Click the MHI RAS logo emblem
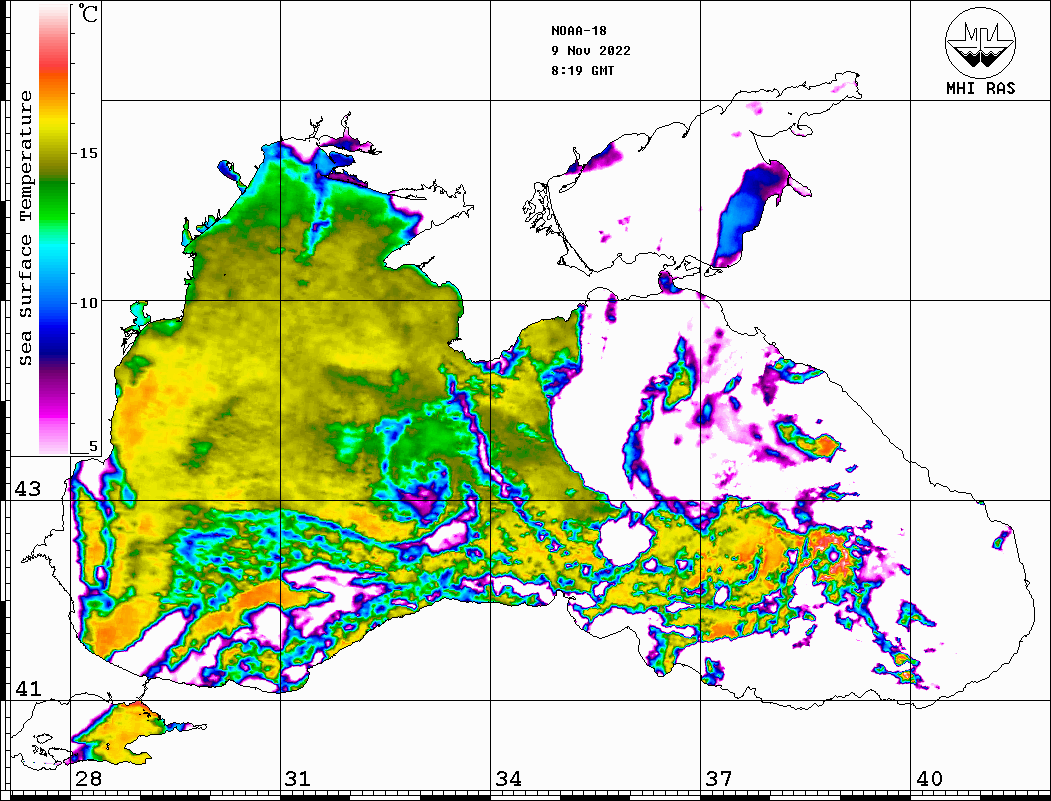 [x=981, y=42]
